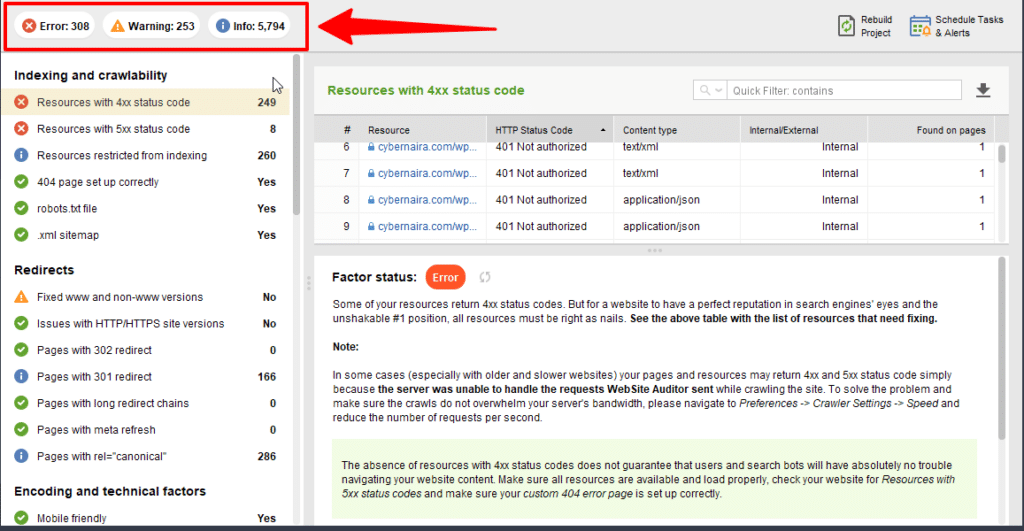The width and height of the screenshot is (1024, 531).
Task: Select Resources with 4xx status code
Action: click(x=113, y=102)
